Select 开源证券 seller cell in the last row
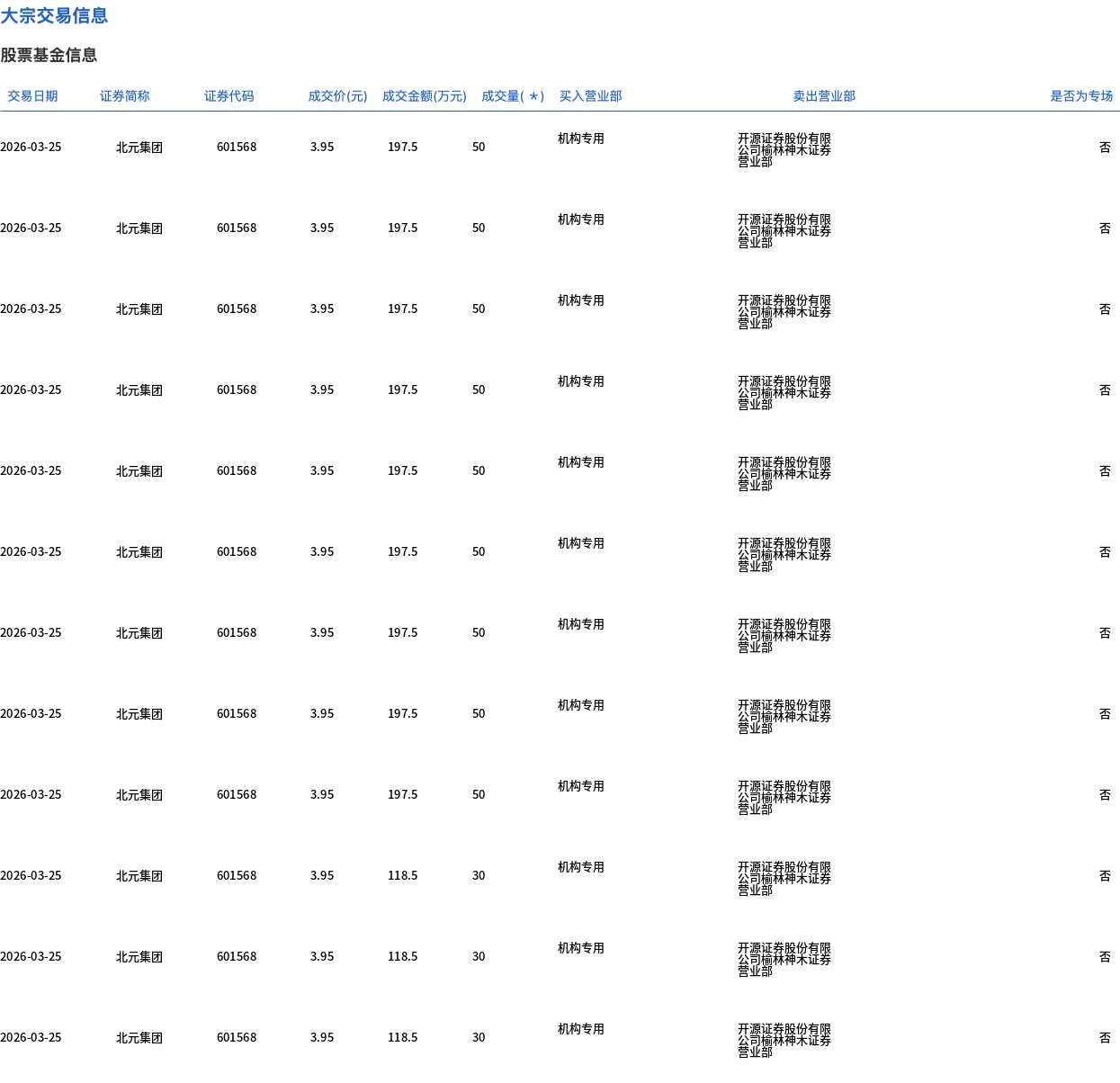 [784, 1041]
